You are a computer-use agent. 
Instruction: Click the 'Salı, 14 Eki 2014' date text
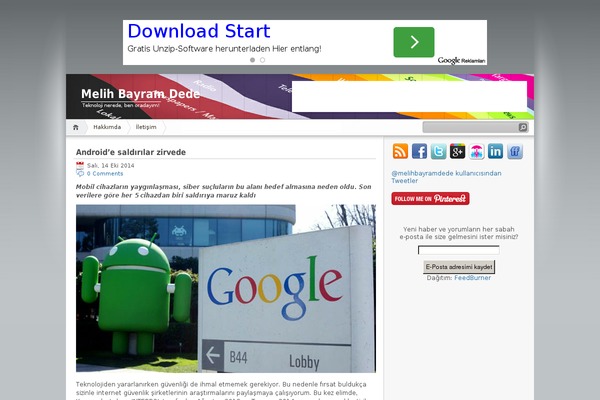coord(111,166)
